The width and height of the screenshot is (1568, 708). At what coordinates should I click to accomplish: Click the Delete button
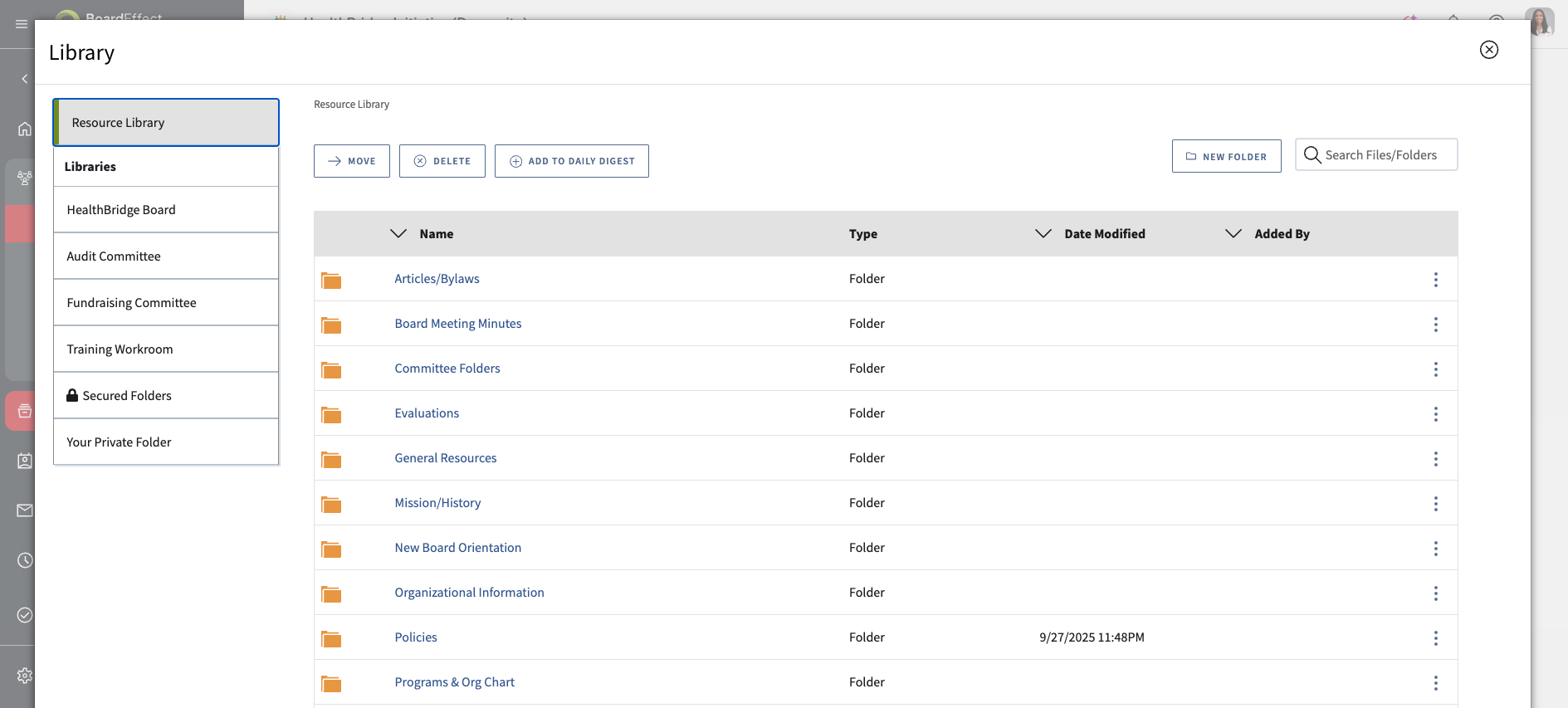click(x=442, y=161)
